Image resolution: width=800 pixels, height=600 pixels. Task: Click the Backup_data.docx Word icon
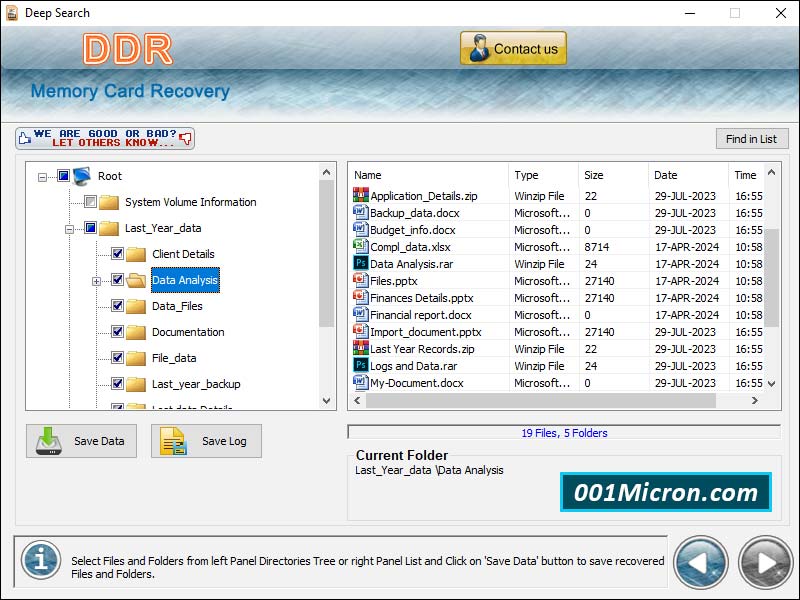coord(361,212)
